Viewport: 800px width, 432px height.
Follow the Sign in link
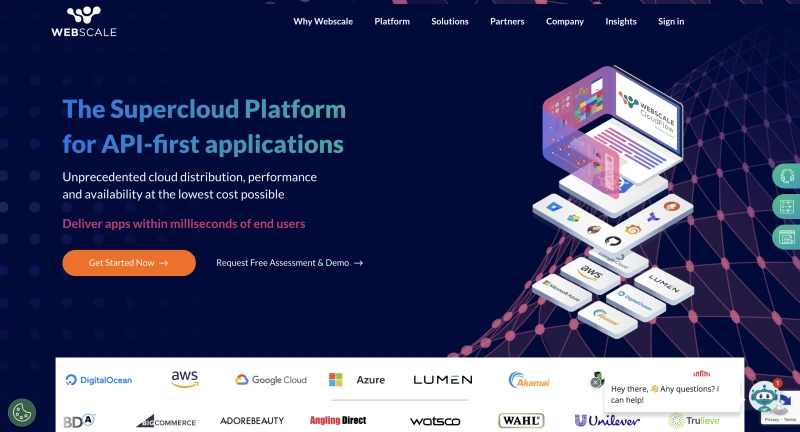(671, 21)
